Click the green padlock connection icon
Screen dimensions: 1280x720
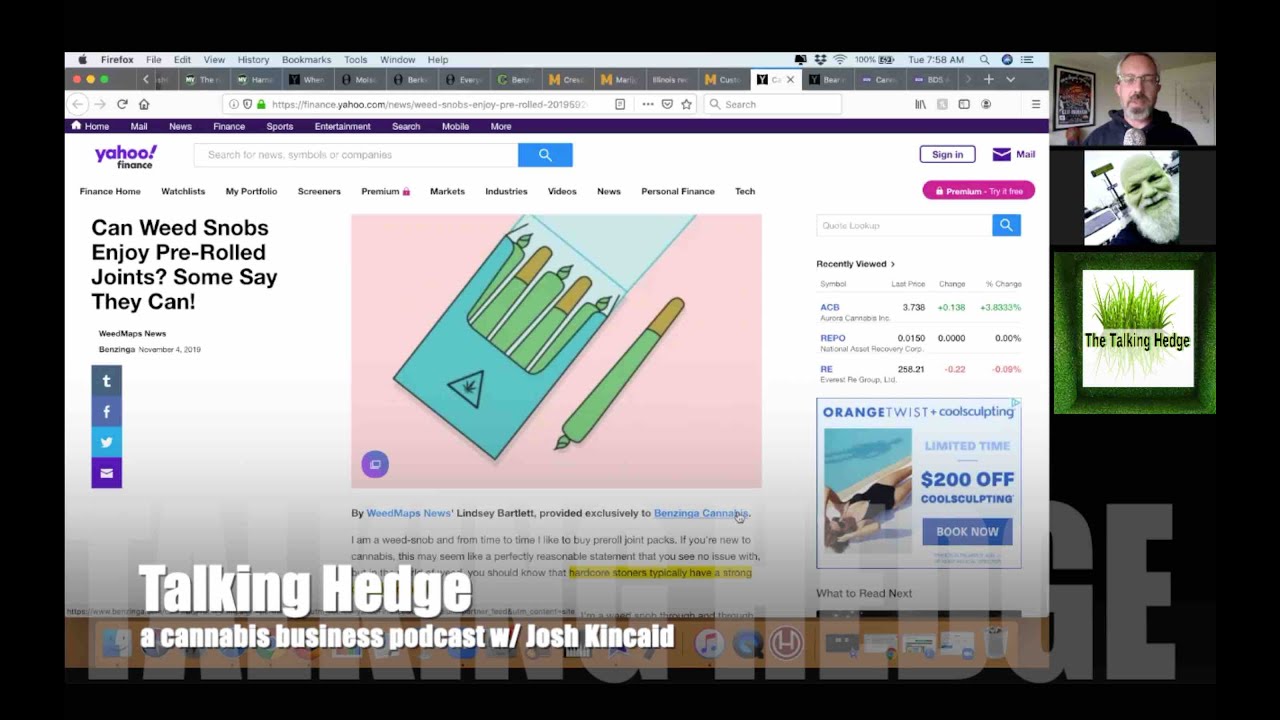(x=261, y=104)
